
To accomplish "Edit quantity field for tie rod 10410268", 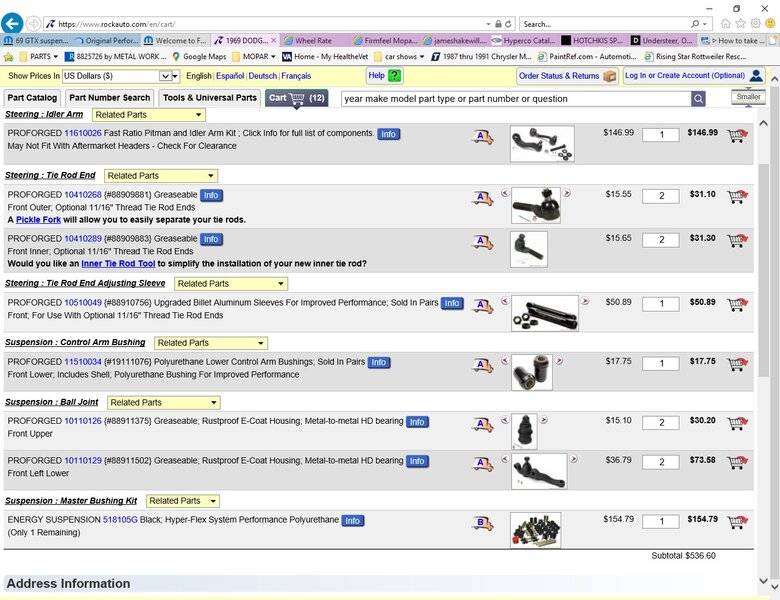I will pos(661,196).
